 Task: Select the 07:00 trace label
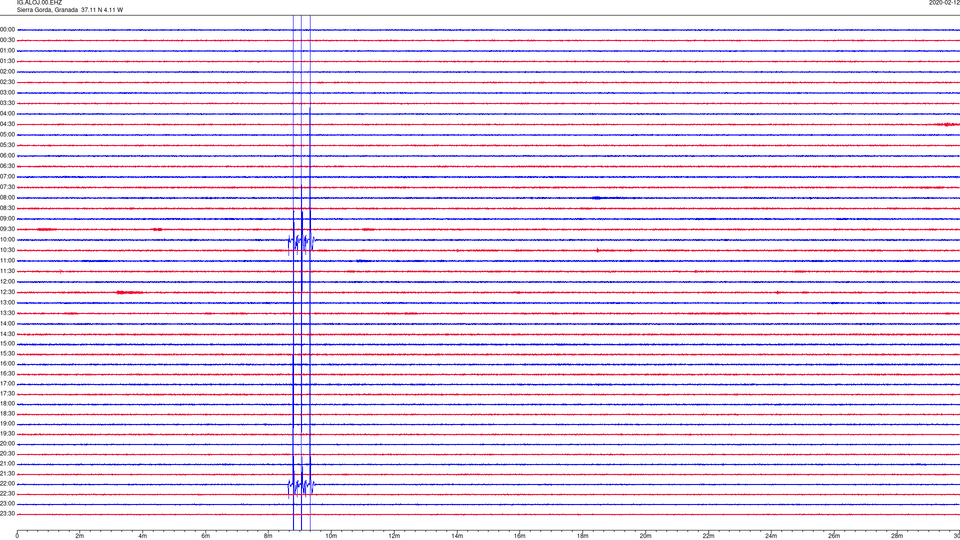7,176
